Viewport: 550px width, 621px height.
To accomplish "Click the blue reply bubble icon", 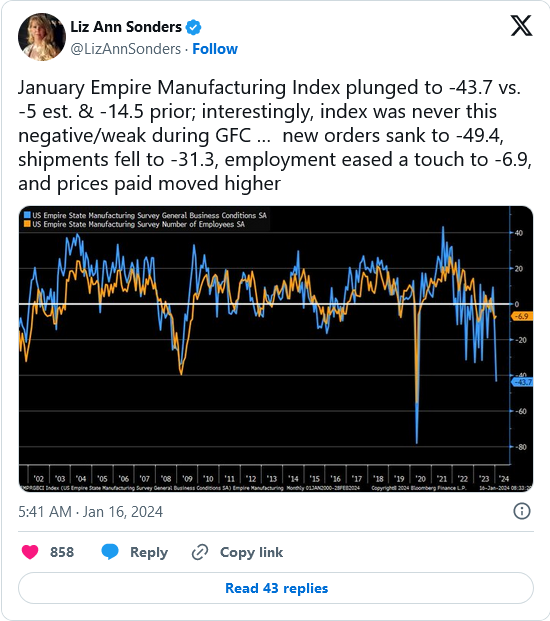I will (110, 552).
